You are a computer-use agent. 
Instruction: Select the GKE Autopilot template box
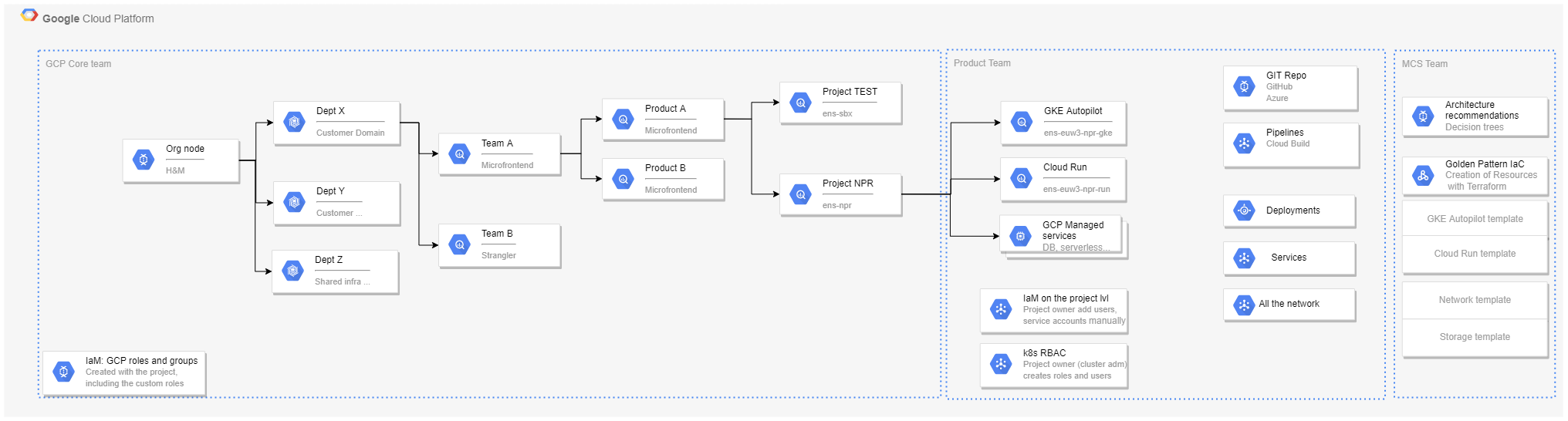(1475, 219)
